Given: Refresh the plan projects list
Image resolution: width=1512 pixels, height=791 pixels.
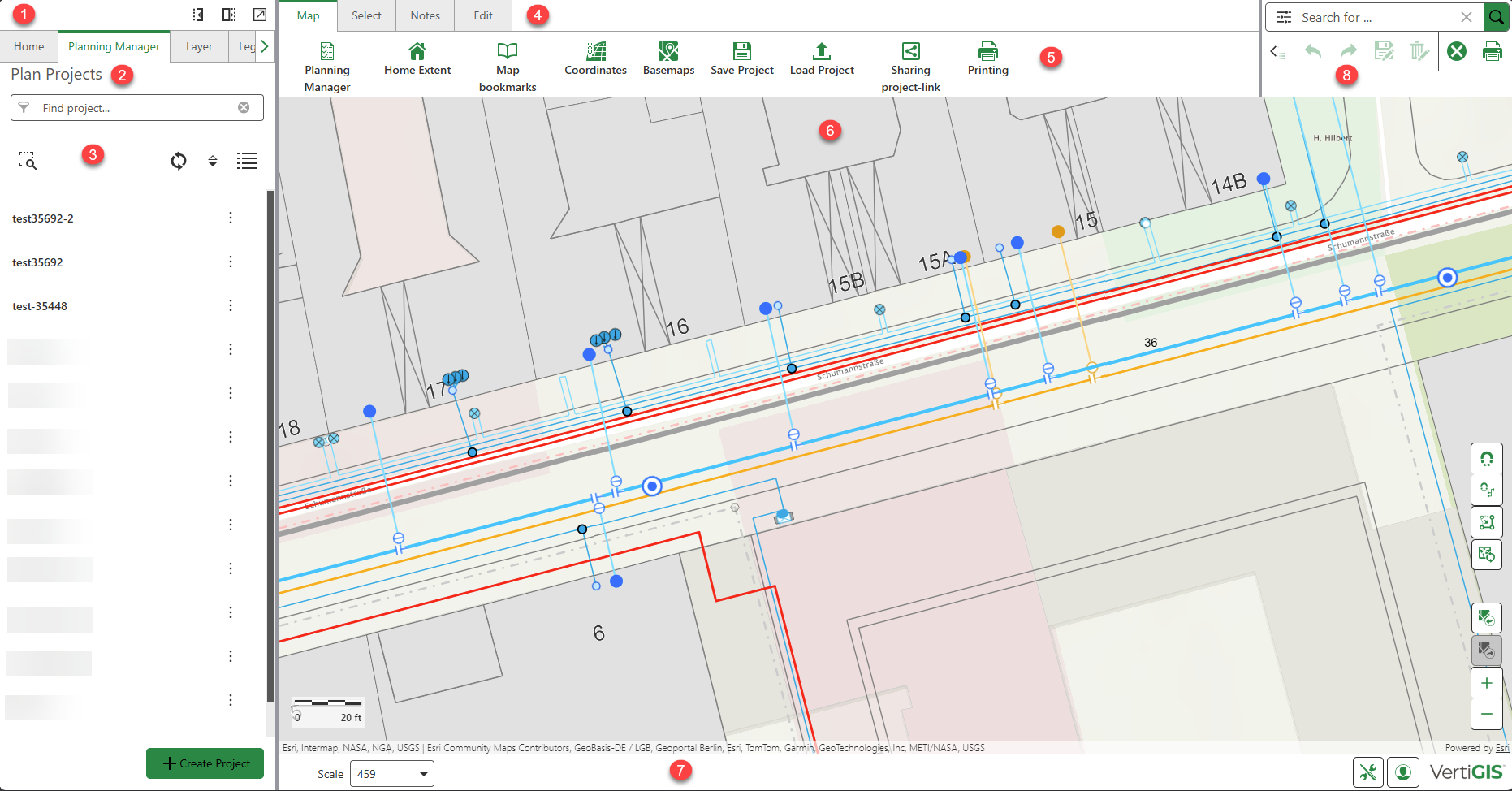Looking at the screenshot, I should (179, 161).
